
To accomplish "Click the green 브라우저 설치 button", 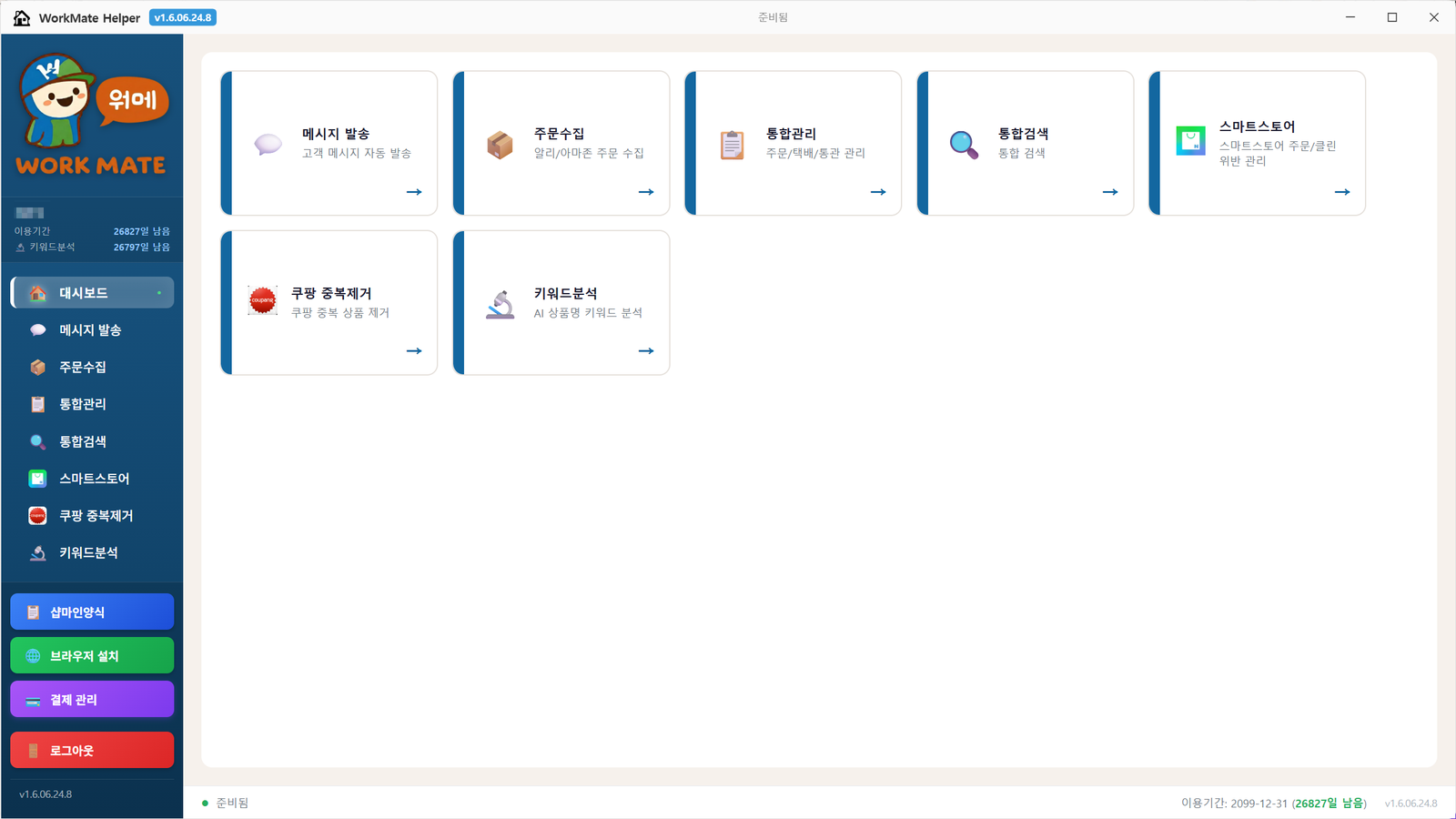I will click(92, 655).
